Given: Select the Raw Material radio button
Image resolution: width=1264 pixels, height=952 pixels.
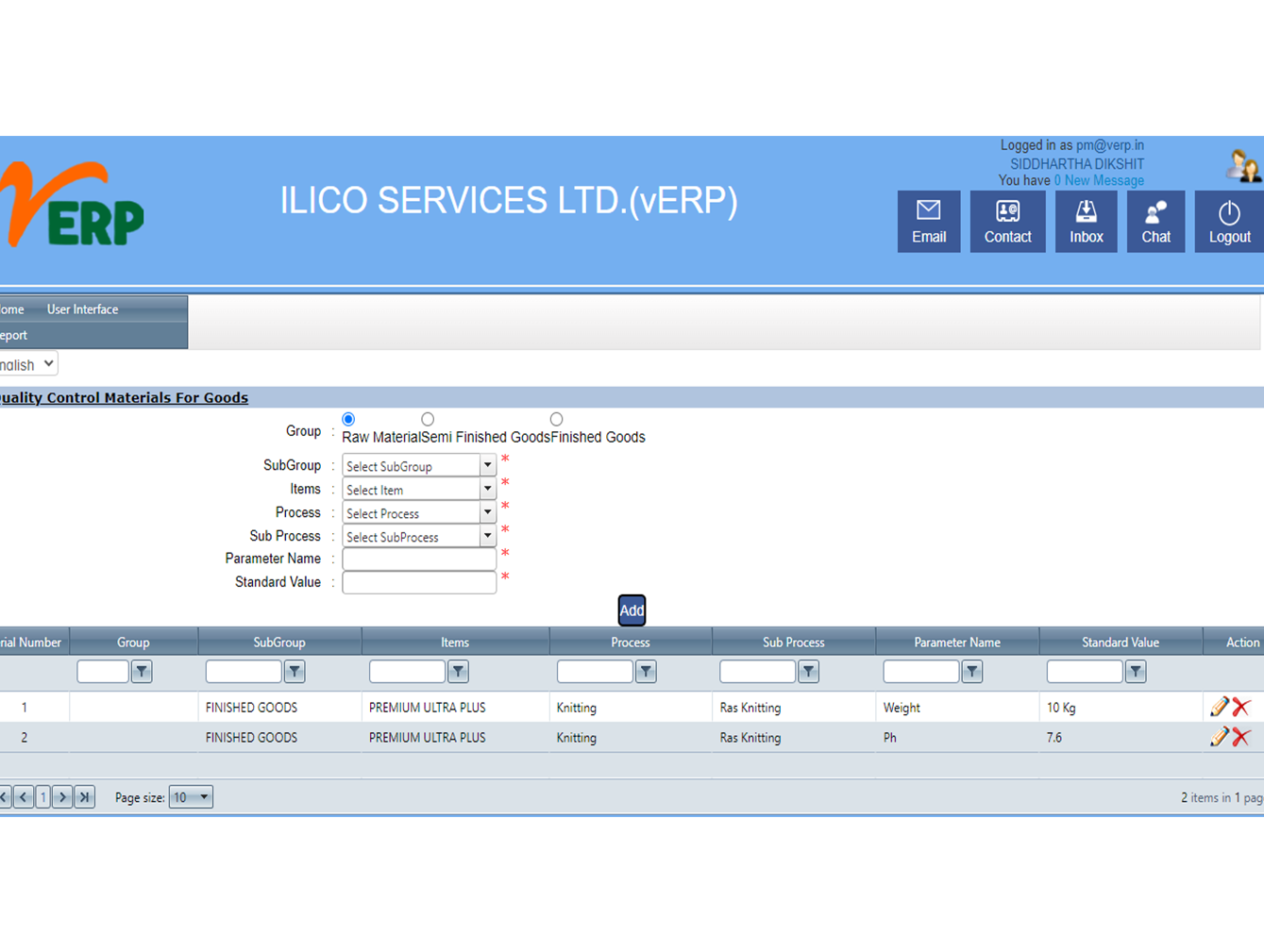Looking at the screenshot, I should [348, 419].
